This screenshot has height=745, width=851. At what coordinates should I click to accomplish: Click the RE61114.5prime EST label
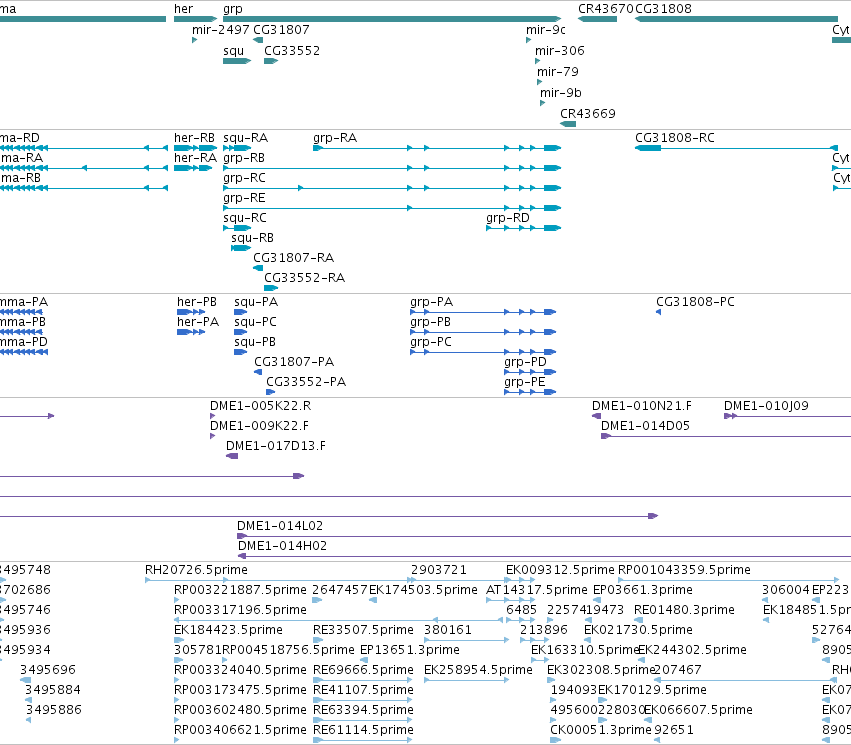click(363, 730)
